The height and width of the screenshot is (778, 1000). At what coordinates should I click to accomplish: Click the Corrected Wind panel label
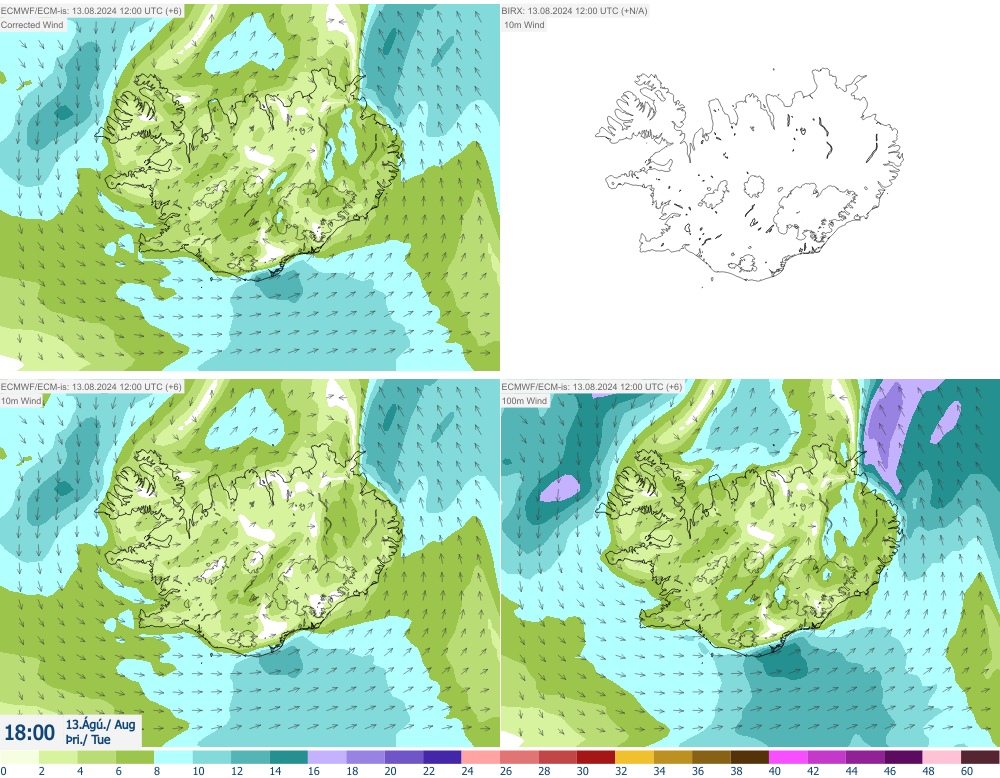pyautogui.click(x=33, y=25)
